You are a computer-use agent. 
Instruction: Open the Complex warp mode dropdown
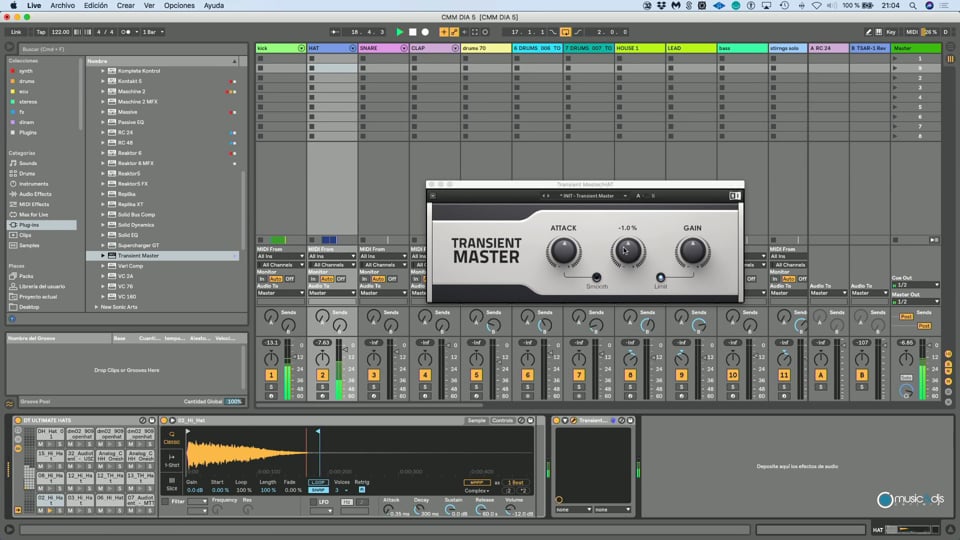coord(477,490)
